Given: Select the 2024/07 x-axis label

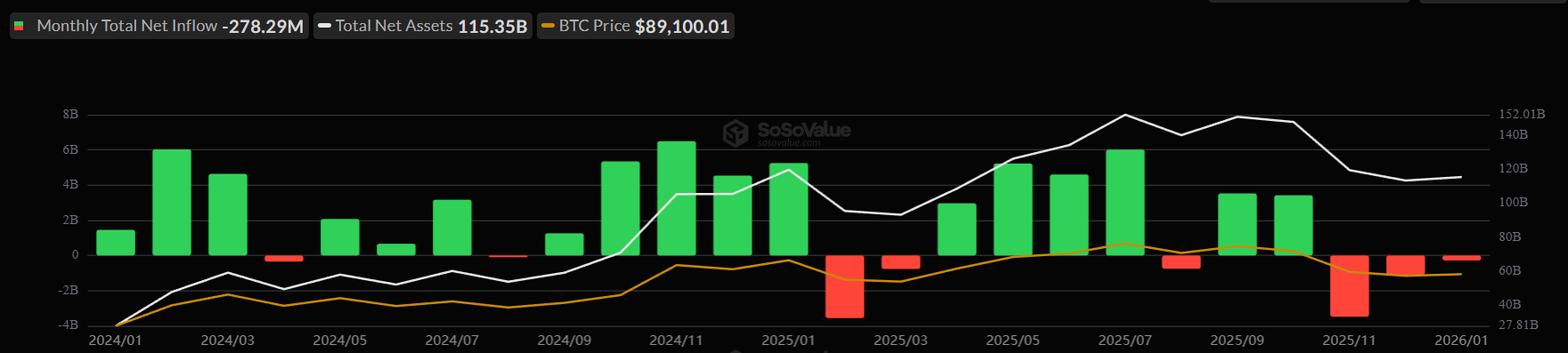Looking at the screenshot, I should click(452, 341).
